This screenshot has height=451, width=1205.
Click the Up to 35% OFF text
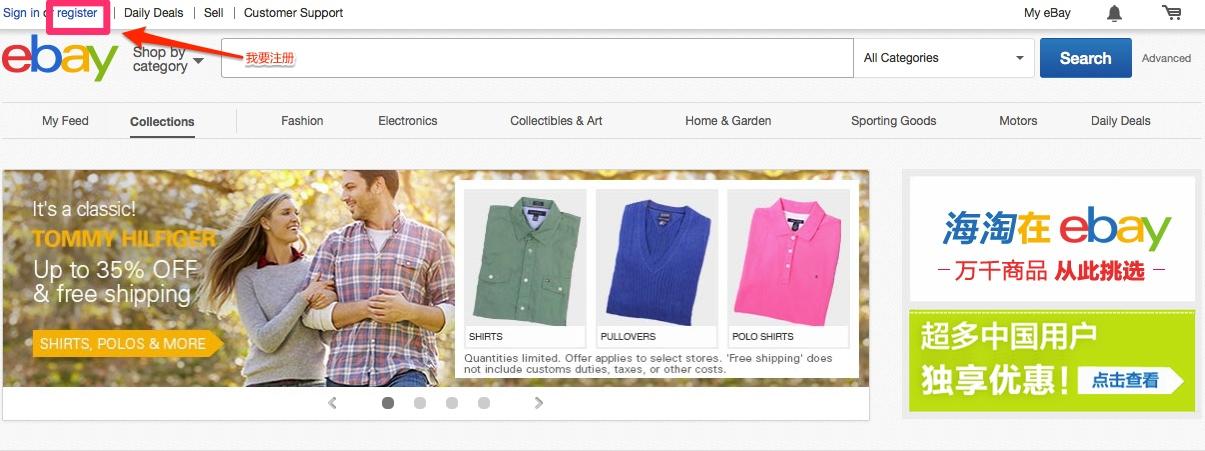click(x=115, y=270)
